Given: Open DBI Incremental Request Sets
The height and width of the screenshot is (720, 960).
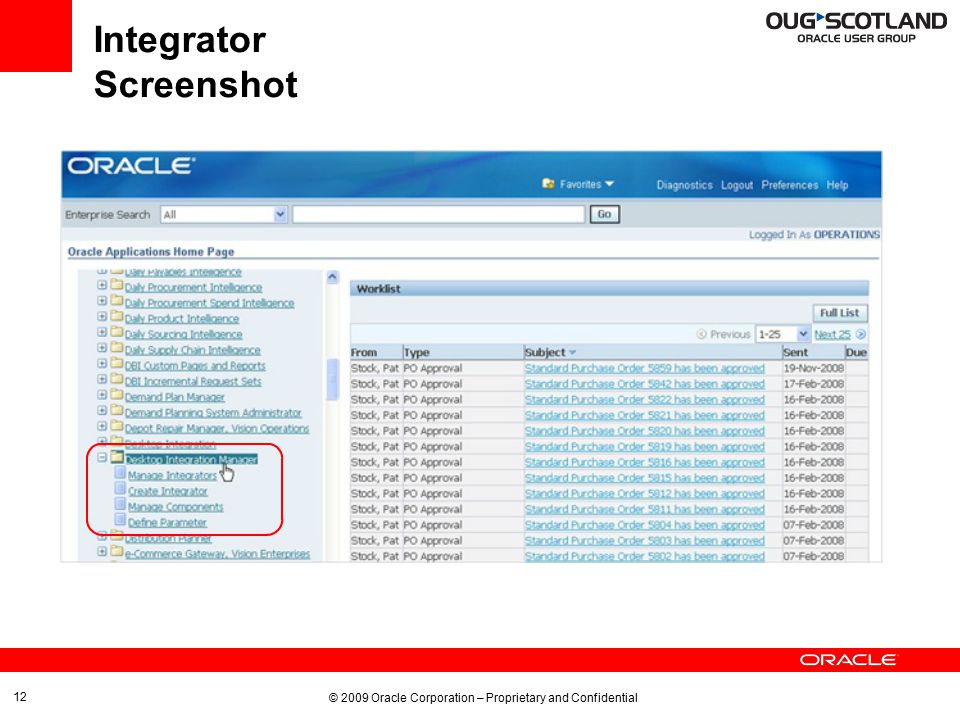Looking at the screenshot, I should [x=193, y=382].
